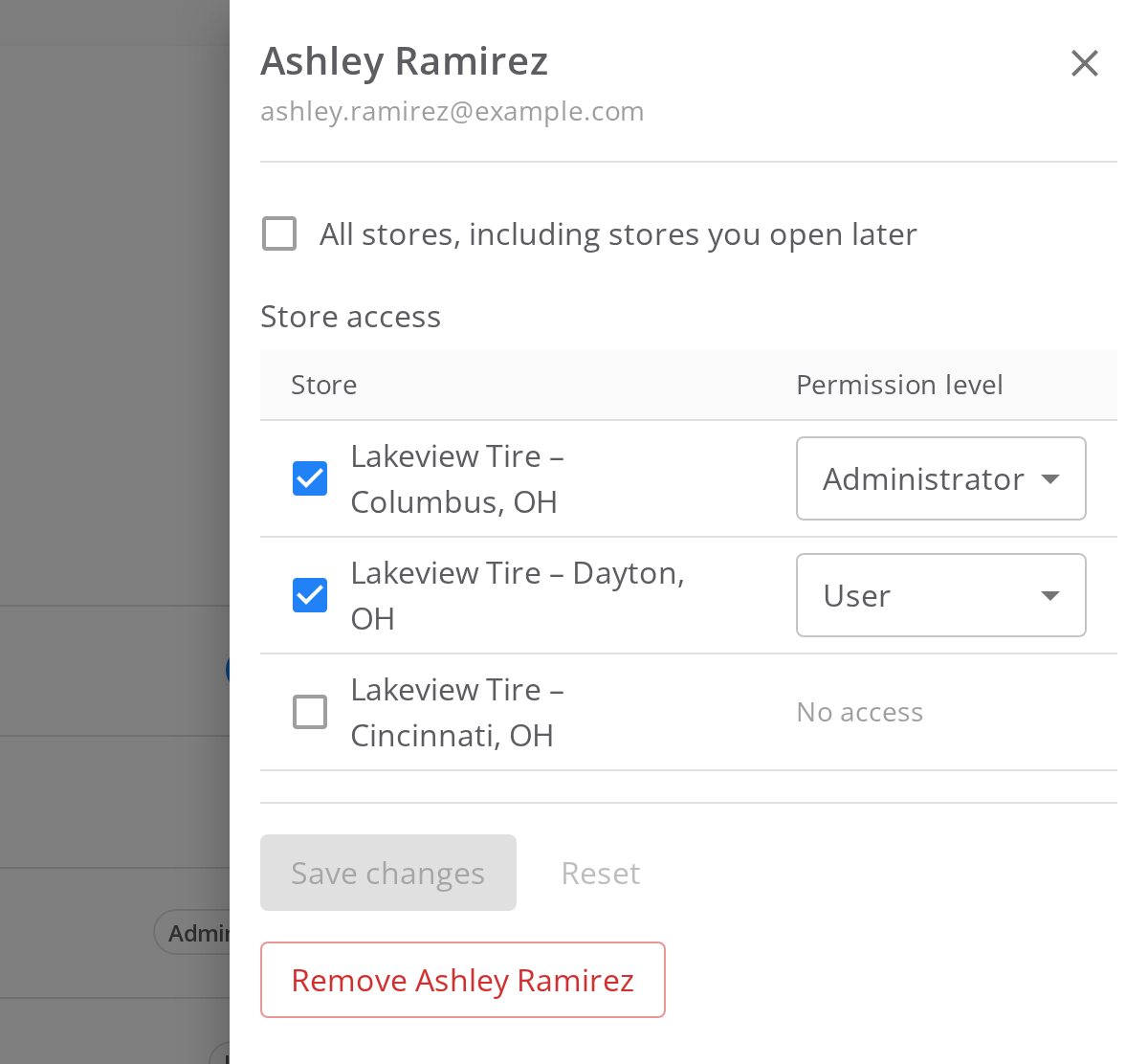The image size is (1148, 1064).
Task: Click the Lakeview Tire – Columbus, OH label
Action: click(x=458, y=478)
